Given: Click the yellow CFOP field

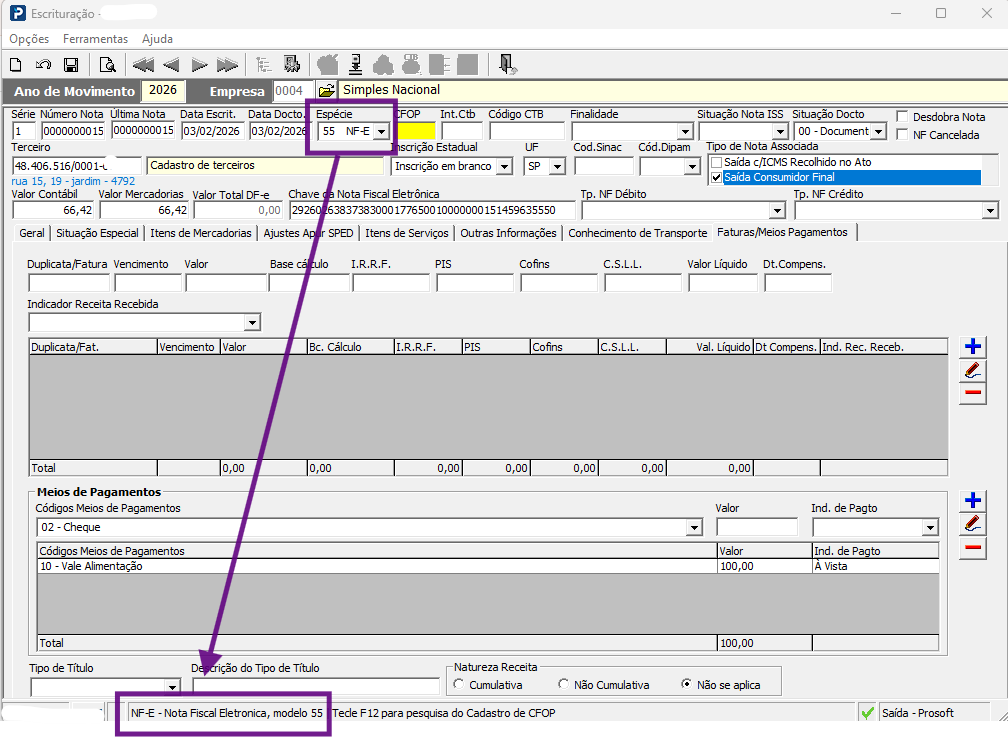Looking at the screenshot, I should [416, 131].
